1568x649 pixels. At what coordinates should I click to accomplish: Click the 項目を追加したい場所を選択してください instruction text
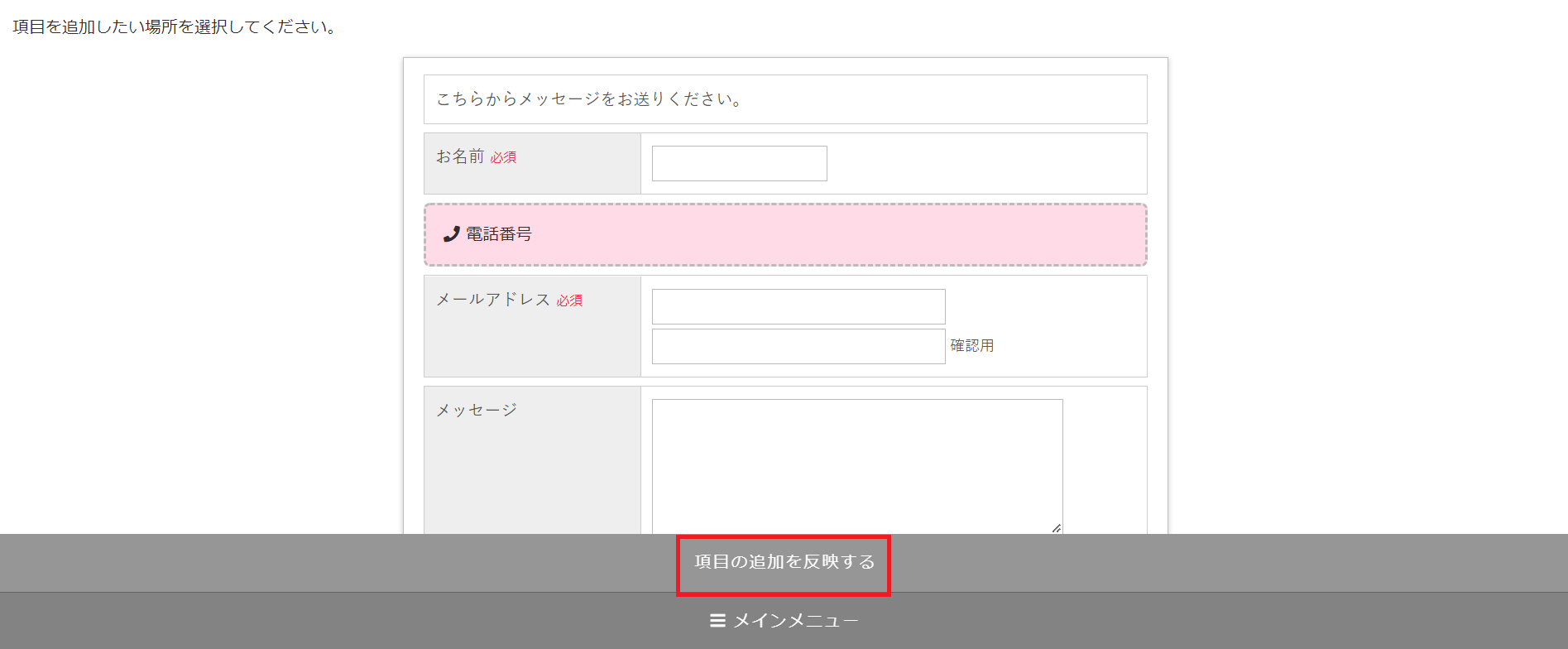click(175, 27)
